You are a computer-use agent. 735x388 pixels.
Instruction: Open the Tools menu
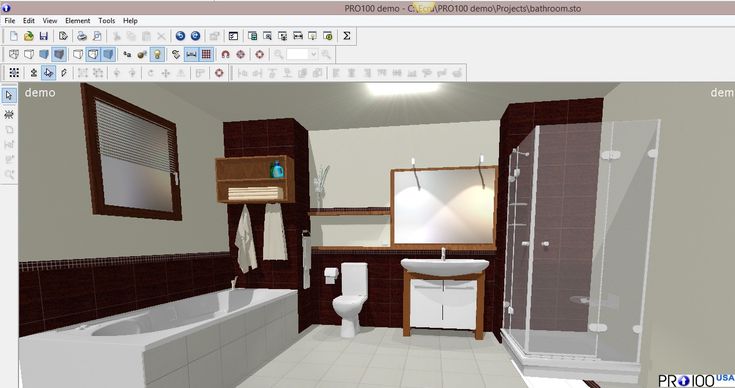tap(106, 21)
